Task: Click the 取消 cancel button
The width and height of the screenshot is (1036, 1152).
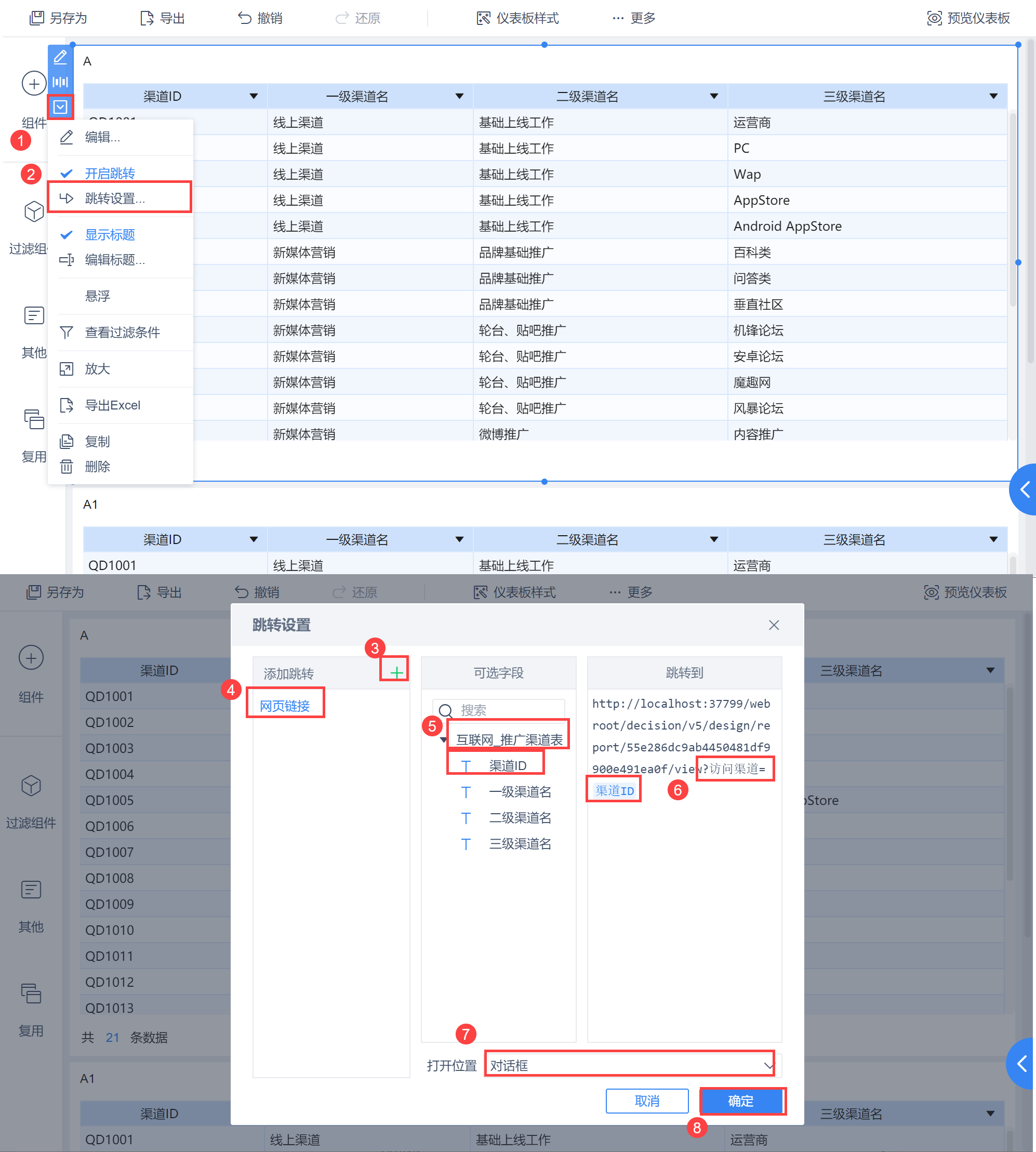Action: [x=647, y=1101]
